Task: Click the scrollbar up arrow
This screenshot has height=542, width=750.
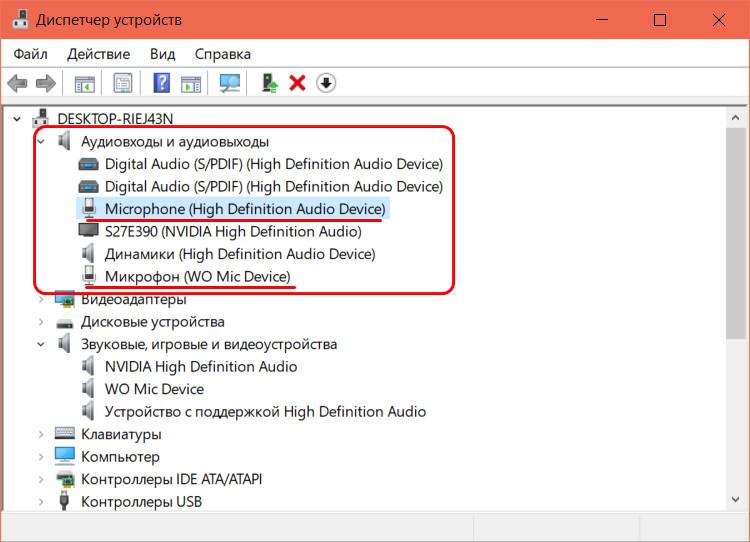Action: click(x=736, y=117)
